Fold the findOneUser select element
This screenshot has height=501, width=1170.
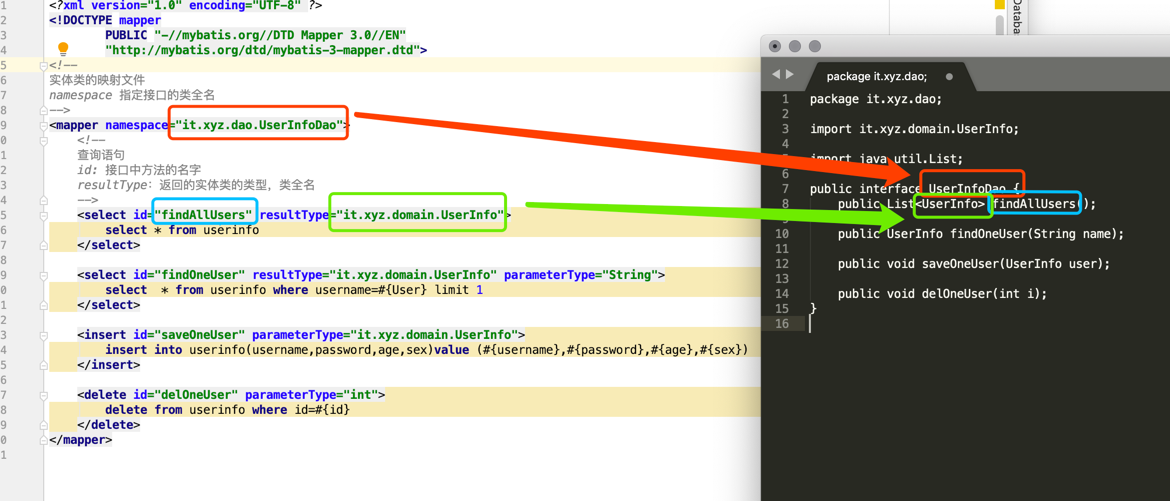click(44, 275)
